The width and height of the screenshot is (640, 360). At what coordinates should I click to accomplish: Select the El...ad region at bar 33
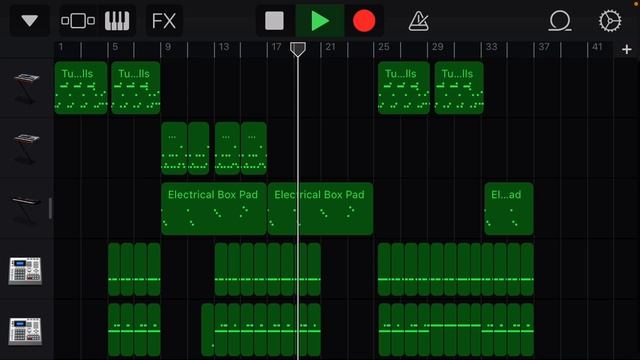click(509, 209)
